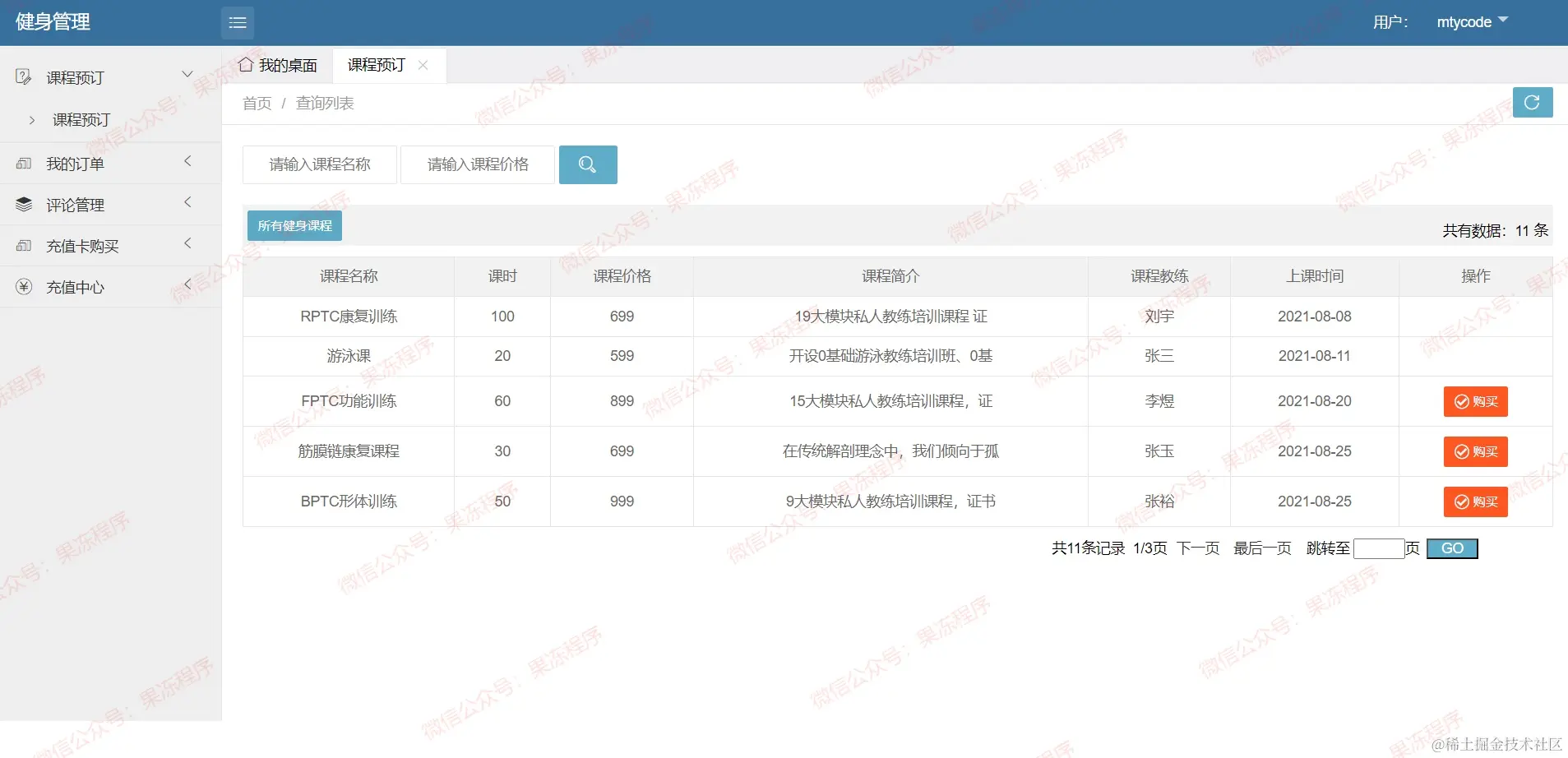This screenshot has height=758, width=1568.
Task: Focus the course price search field
Action: (478, 164)
